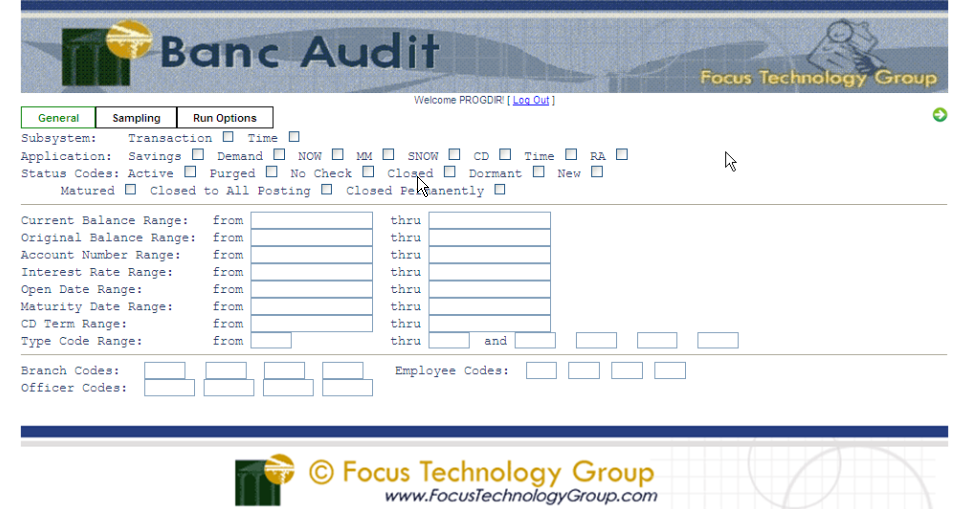Click the fourth Branch Codes field
Screen dimensions: 958x509
[343, 370]
